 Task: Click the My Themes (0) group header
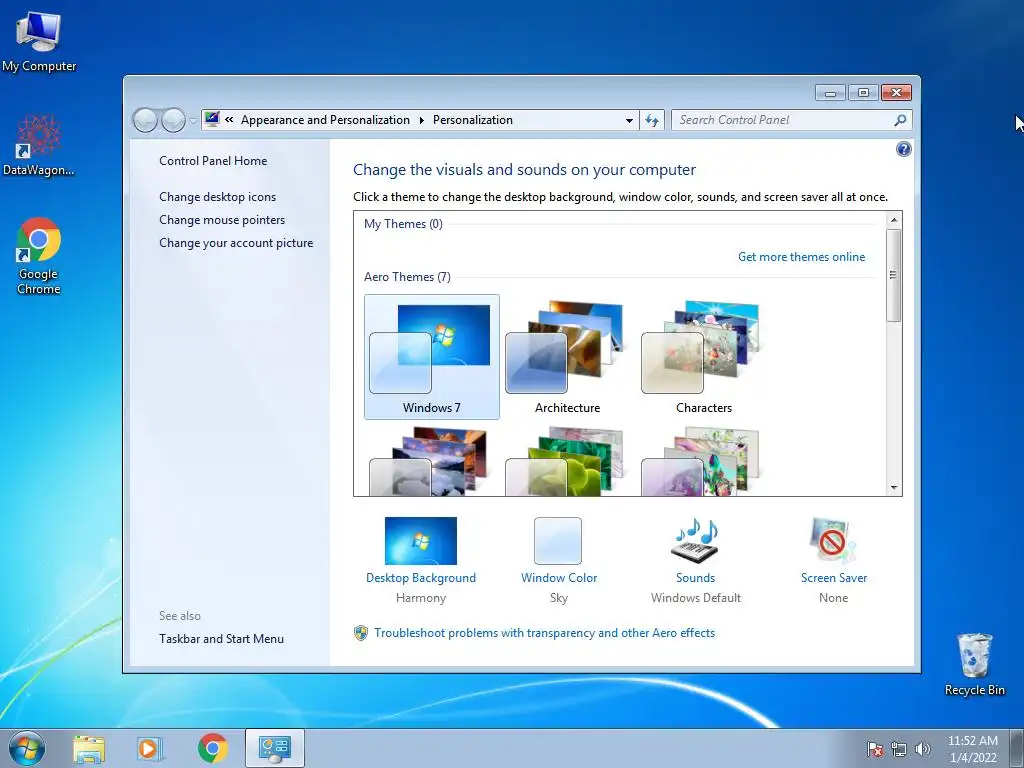coord(403,224)
